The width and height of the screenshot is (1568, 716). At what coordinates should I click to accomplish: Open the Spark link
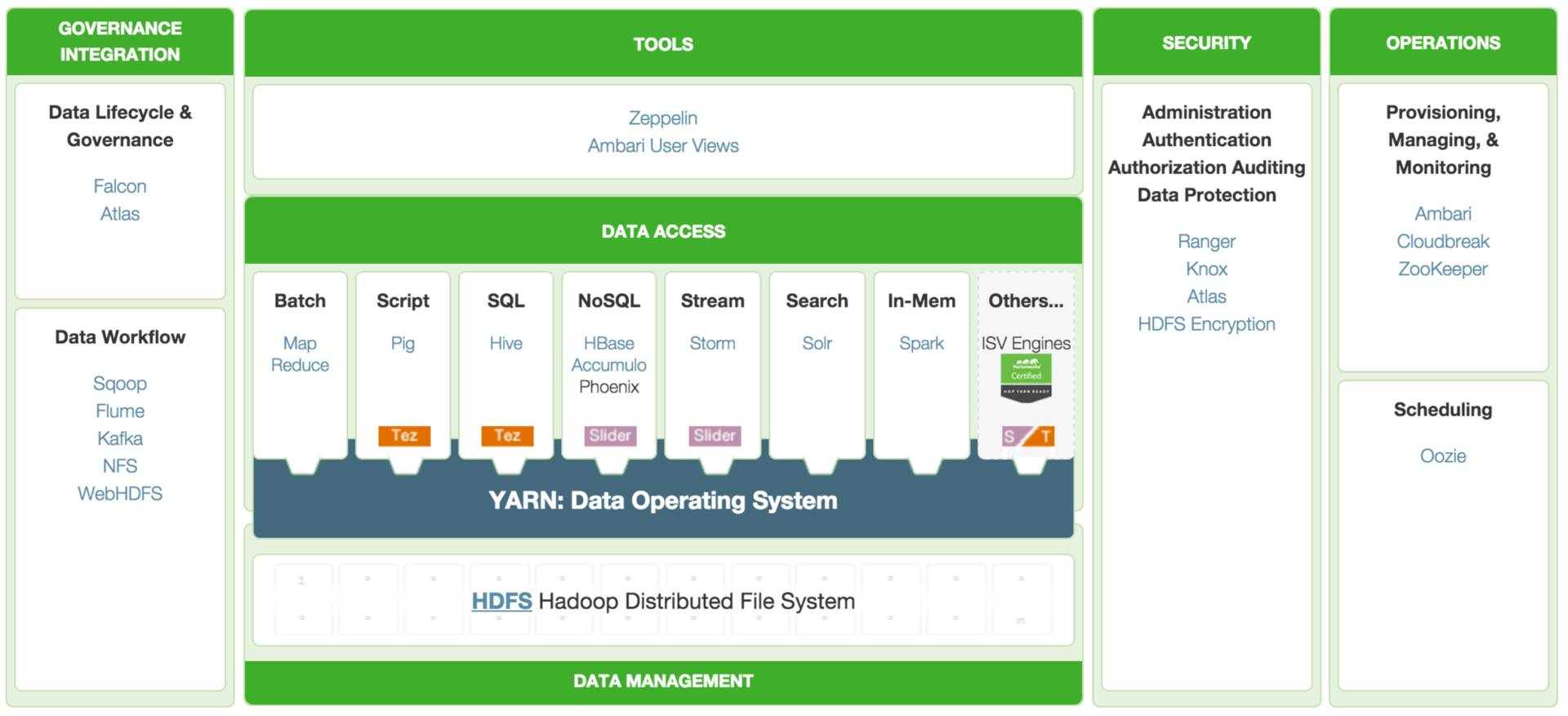click(921, 344)
